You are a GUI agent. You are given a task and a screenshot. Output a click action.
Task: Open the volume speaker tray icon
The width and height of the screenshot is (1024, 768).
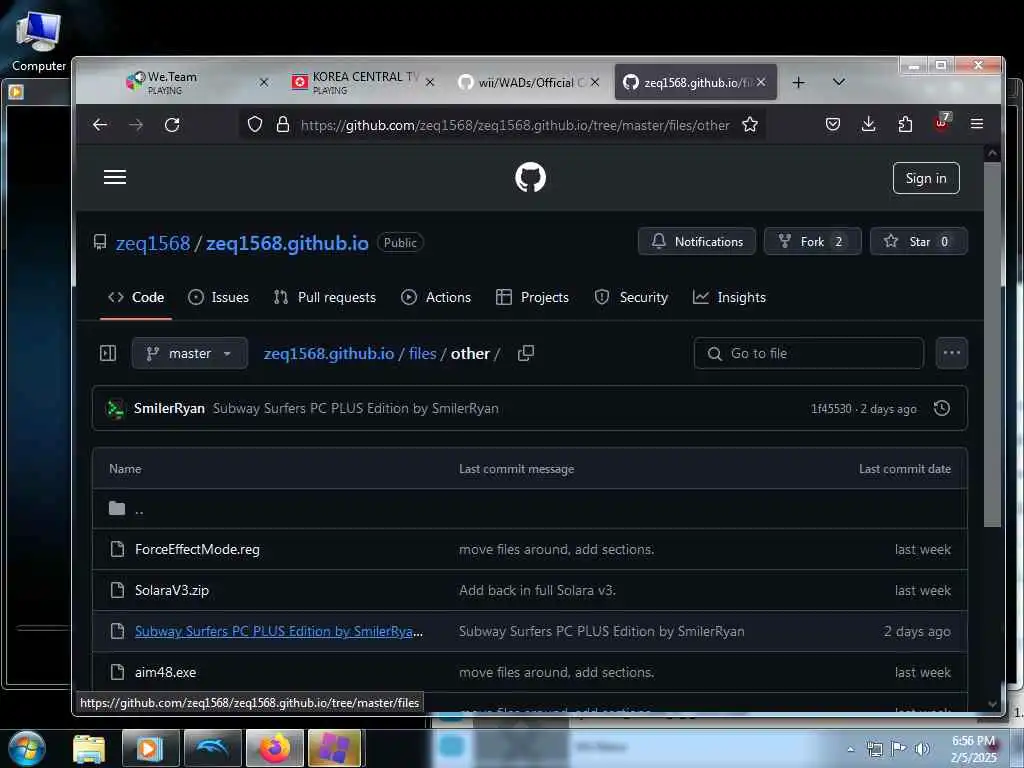click(x=922, y=749)
